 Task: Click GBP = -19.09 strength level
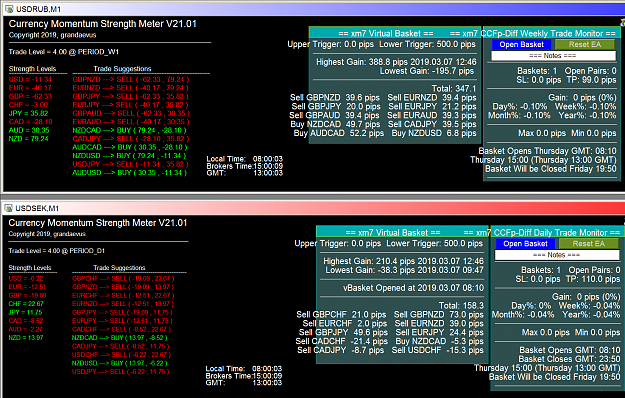27,296
